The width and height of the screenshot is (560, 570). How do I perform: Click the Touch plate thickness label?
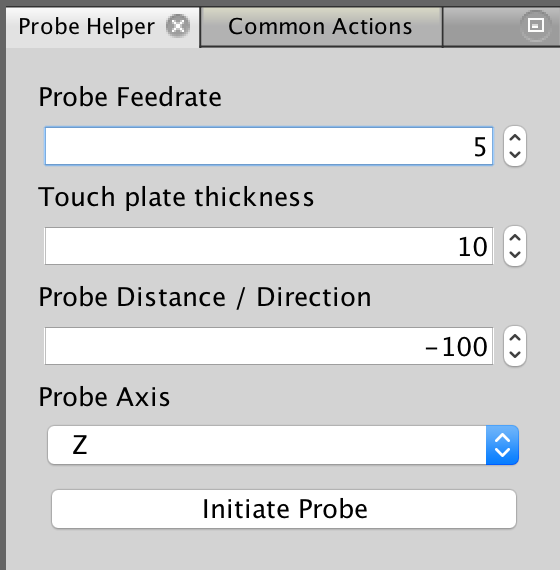tap(176, 197)
